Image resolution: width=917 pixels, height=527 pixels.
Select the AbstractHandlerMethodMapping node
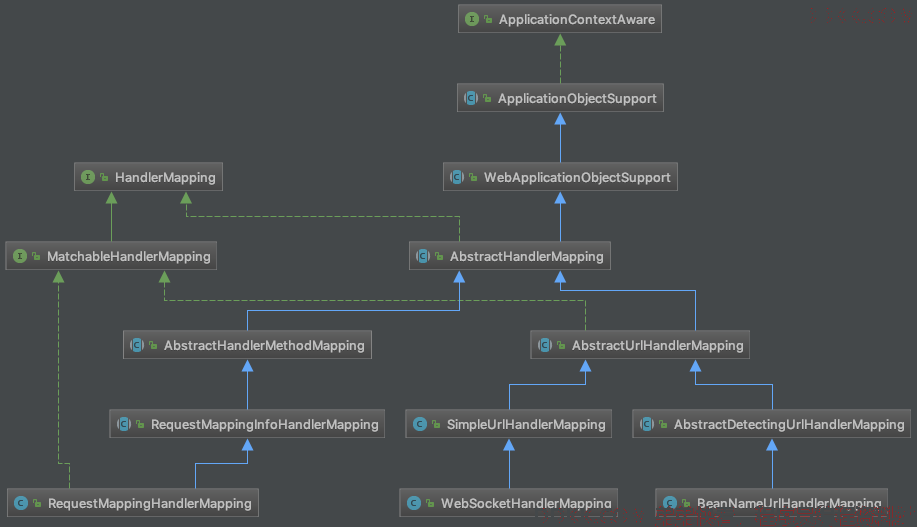pos(247,345)
